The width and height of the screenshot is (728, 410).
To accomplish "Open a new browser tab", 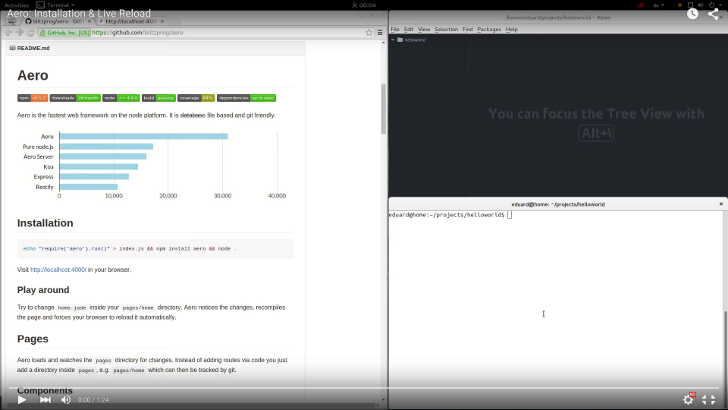I will point(175,21).
